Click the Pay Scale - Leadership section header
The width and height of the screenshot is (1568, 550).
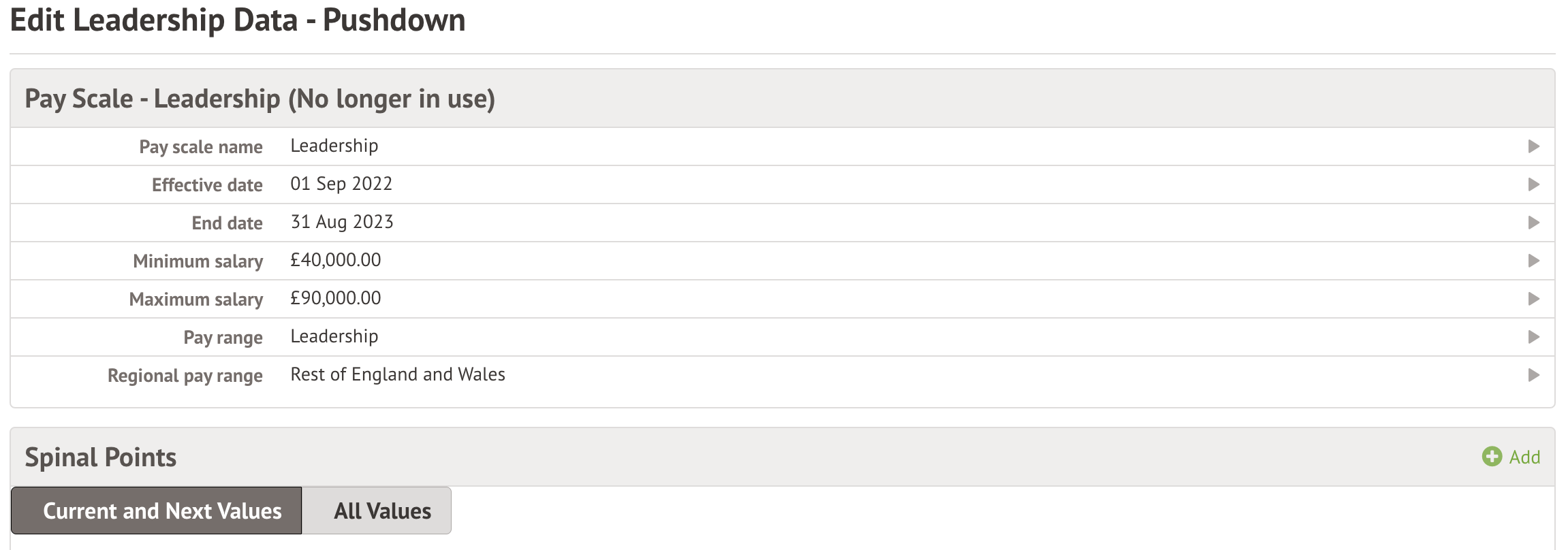click(260, 99)
